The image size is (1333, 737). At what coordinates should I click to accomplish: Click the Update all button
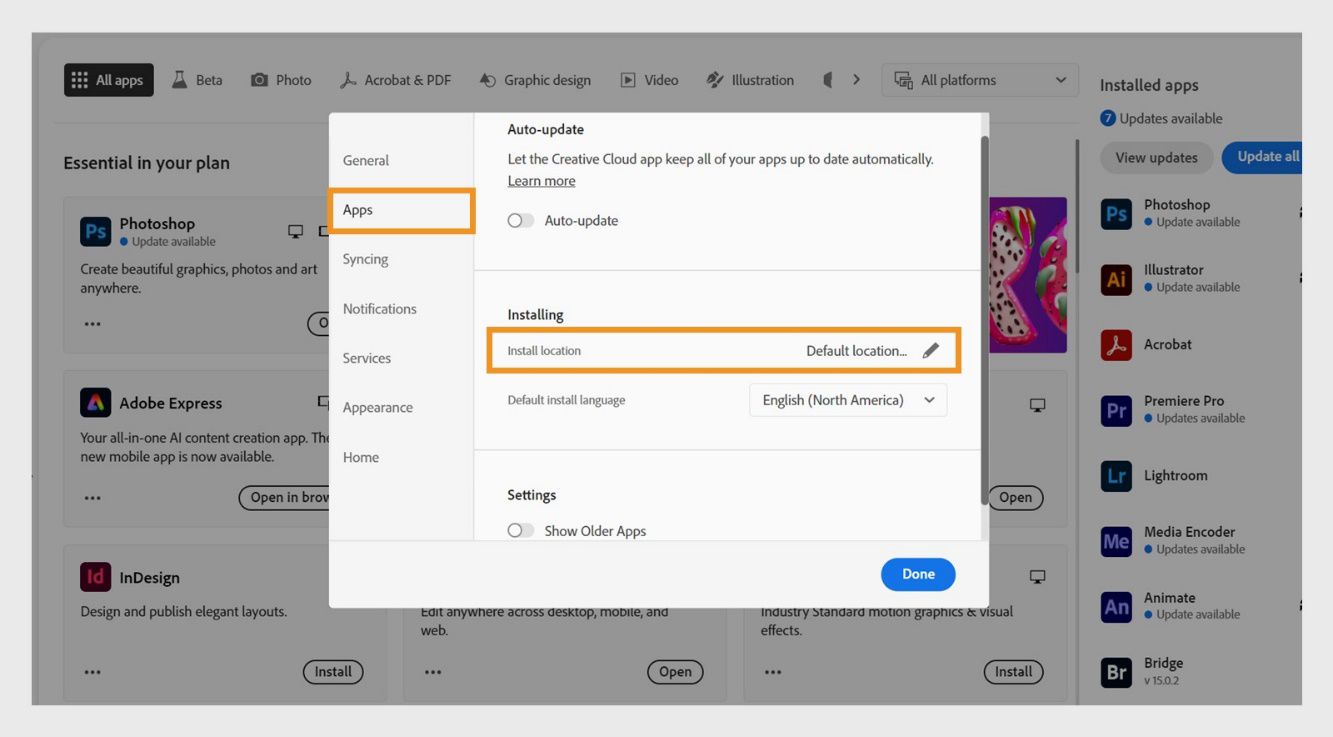[x=1265, y=157]
